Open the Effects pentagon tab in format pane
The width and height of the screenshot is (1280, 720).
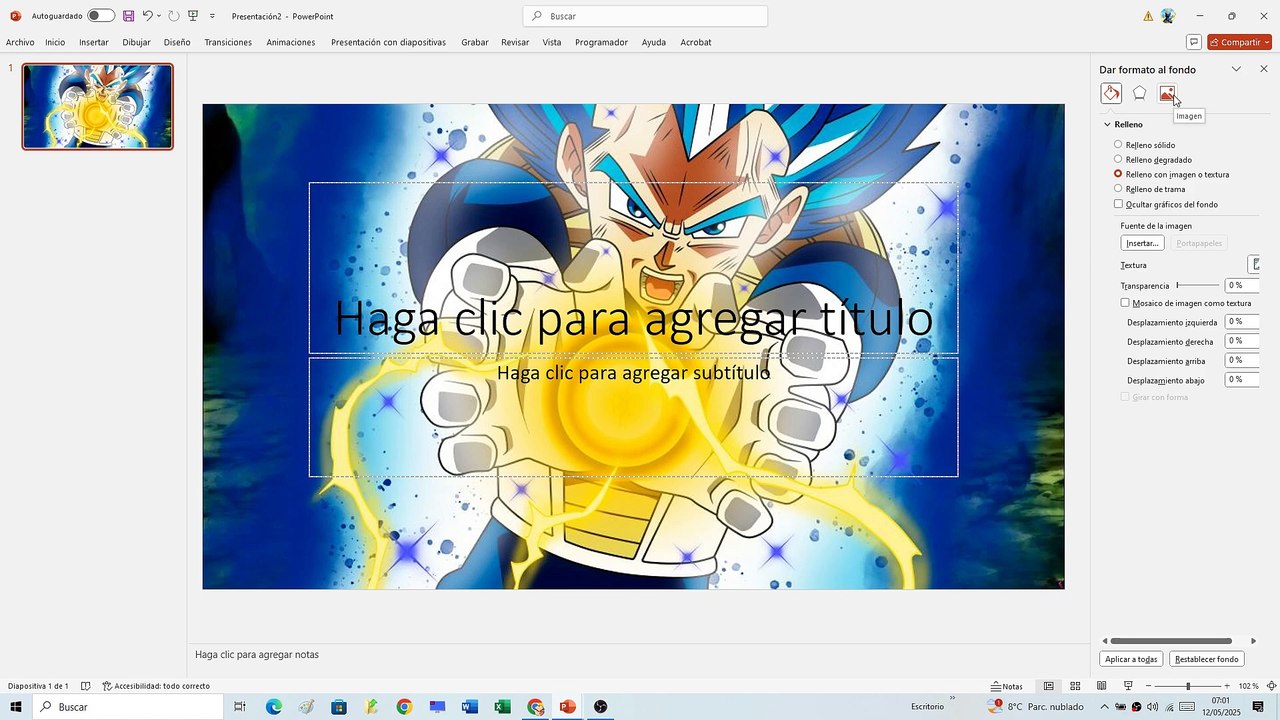tap(1139, 93)
